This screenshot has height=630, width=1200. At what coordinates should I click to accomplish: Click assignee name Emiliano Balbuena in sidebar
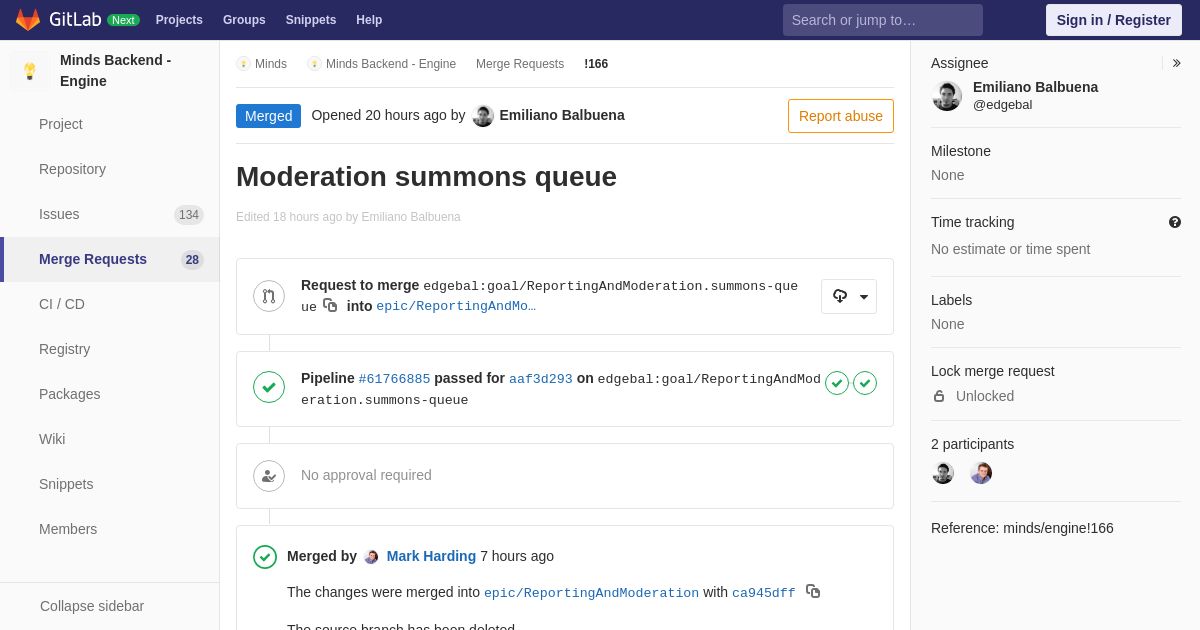click(1035, 87)
